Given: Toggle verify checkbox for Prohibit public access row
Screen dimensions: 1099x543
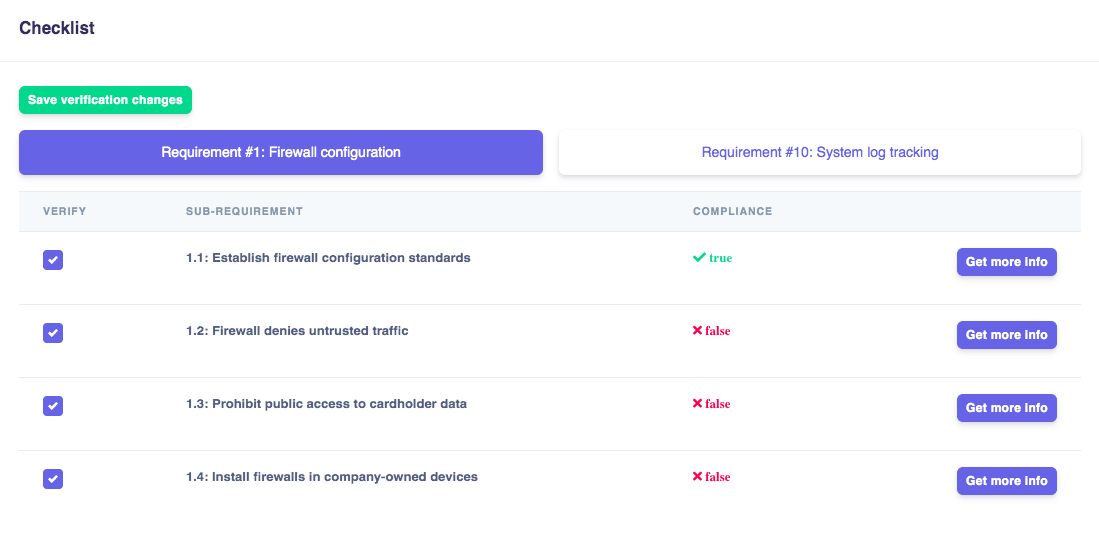Looking at the screenshot, I should click(x=53, y=406).
